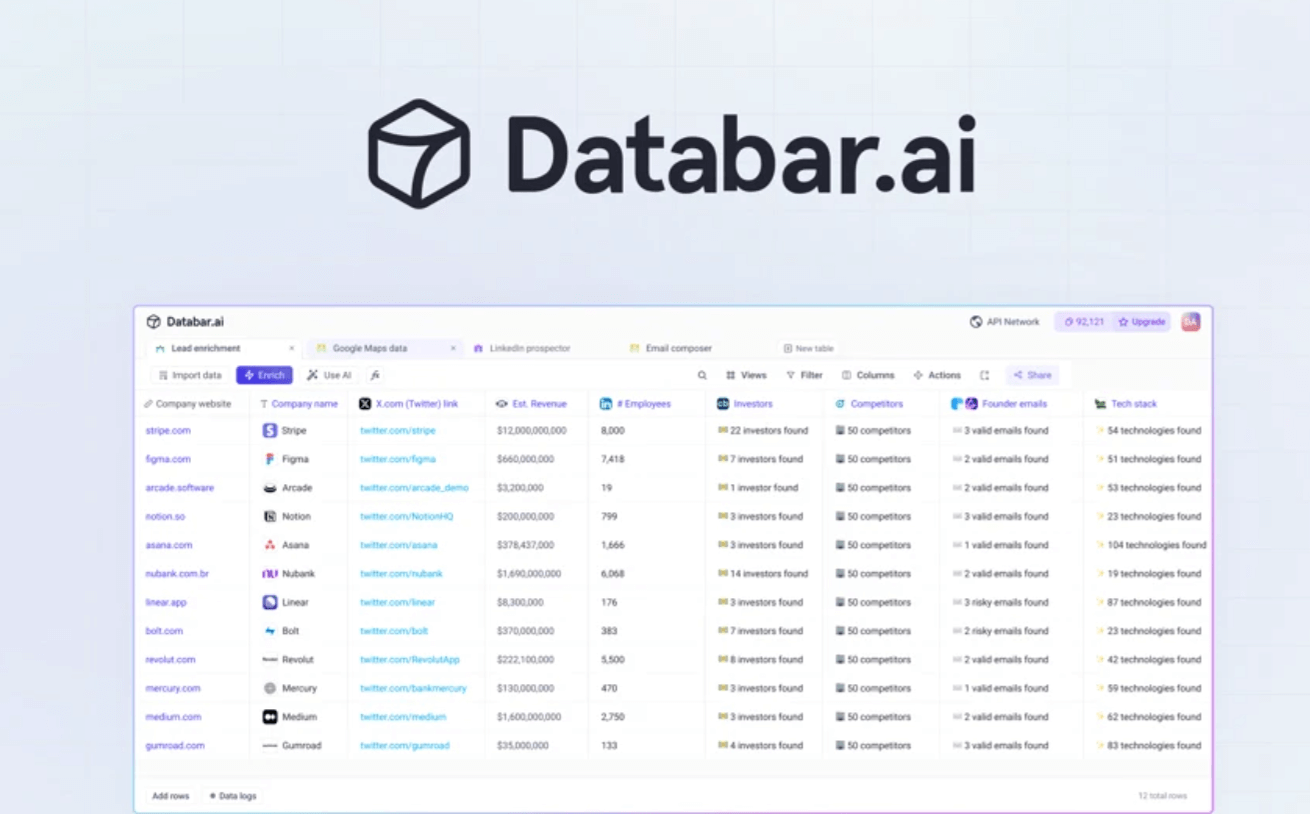The height and width of the screenshot is (814, 1310).
Task: Click the formula fx icon
Action: coord(375,375)
